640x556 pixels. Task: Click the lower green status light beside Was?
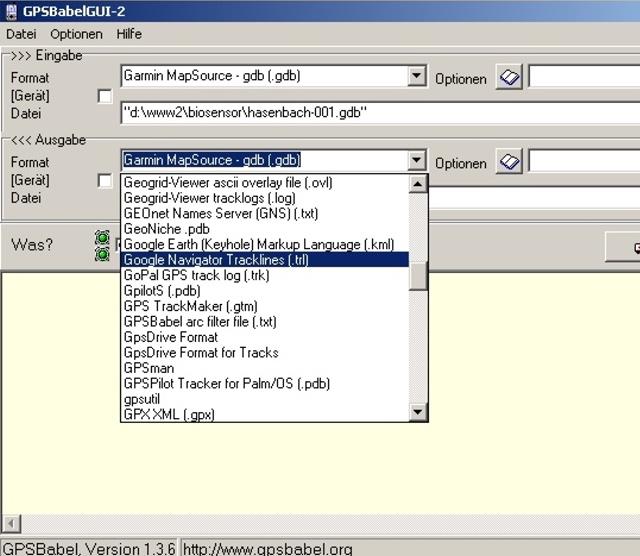[x=102, y=254]
